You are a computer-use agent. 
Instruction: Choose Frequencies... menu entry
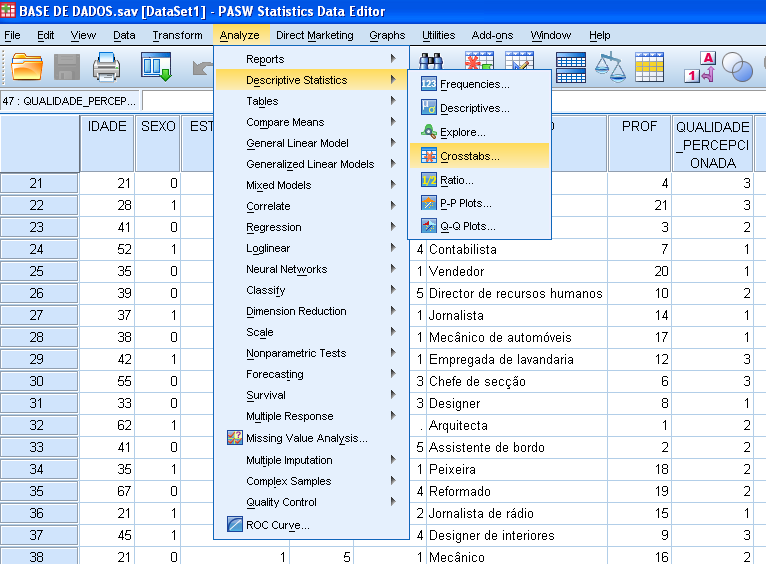480,84
